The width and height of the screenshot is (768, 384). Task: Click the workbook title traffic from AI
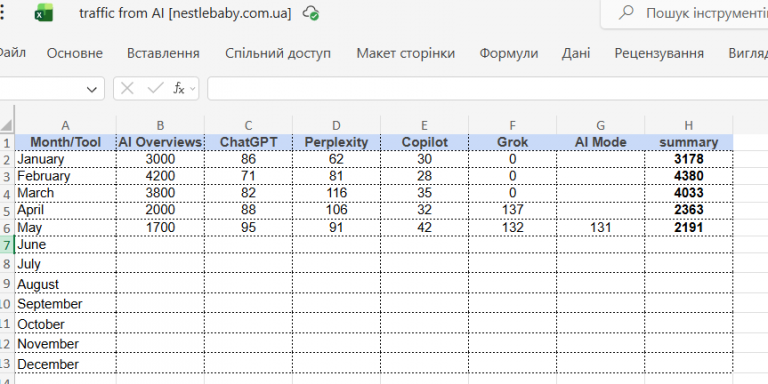(185, 13)
